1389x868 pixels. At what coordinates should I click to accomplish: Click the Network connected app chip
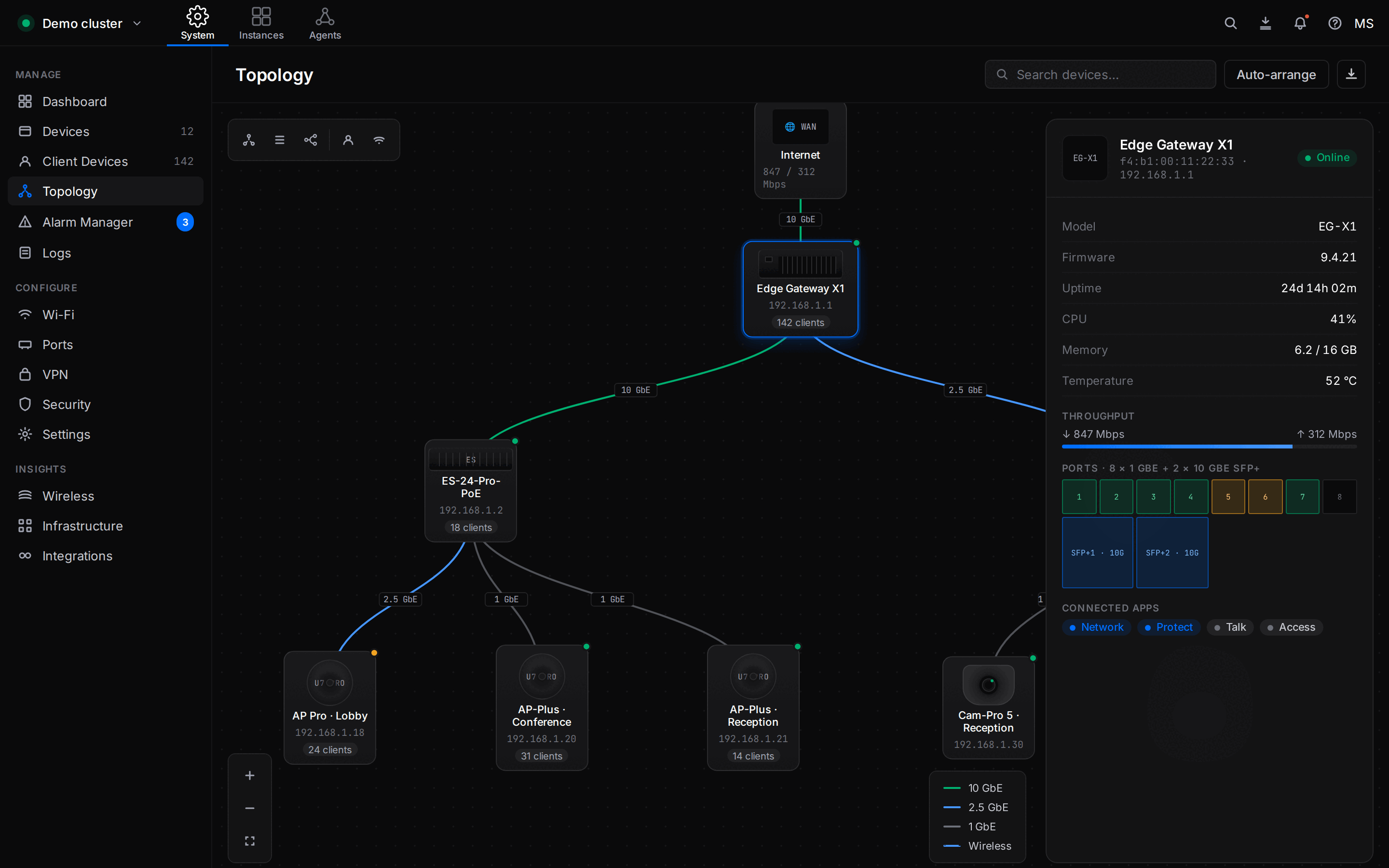[x=1096, y=627]
